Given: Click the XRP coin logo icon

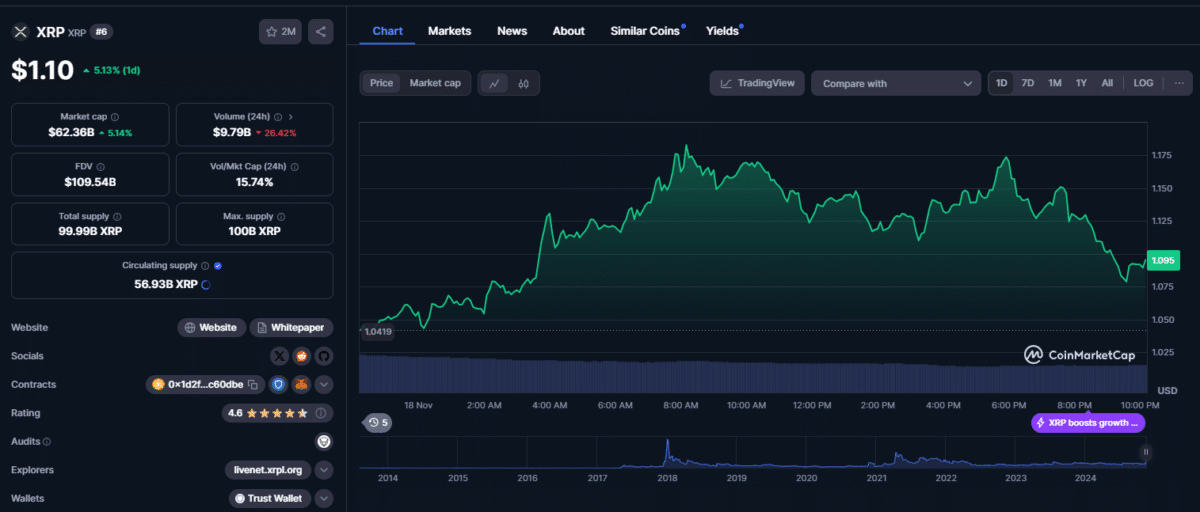Looking at the screenshot, I should pos(20,32).
